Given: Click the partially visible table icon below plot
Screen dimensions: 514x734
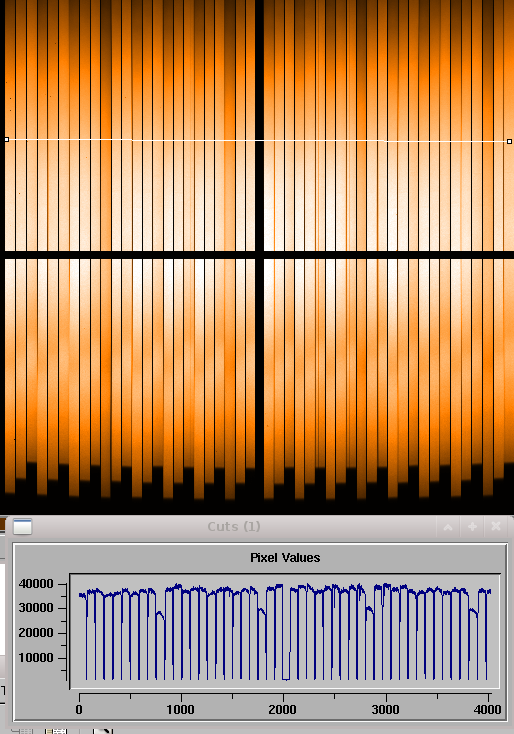Looking at the screenshot, I should [x=56, y=731].
